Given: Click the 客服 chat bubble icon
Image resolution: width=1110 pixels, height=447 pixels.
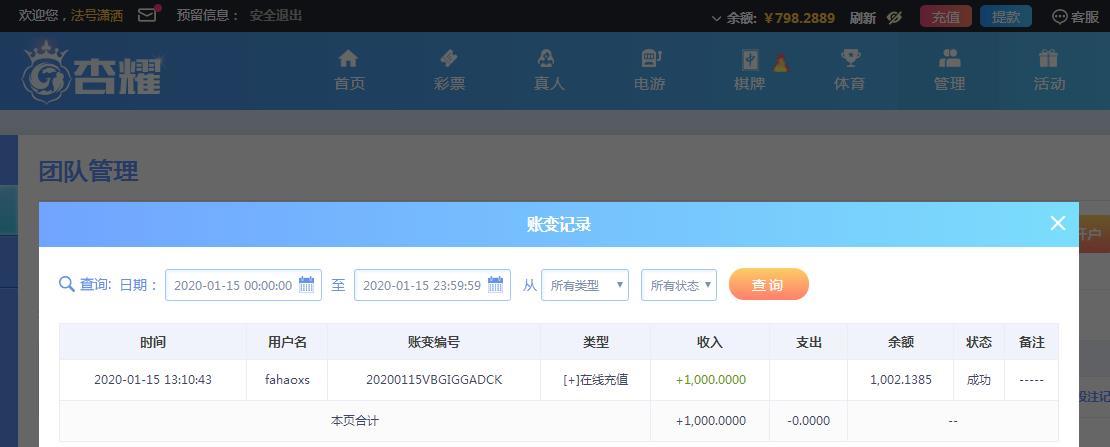Looking at the screenshot, I should click(1060, 17).
